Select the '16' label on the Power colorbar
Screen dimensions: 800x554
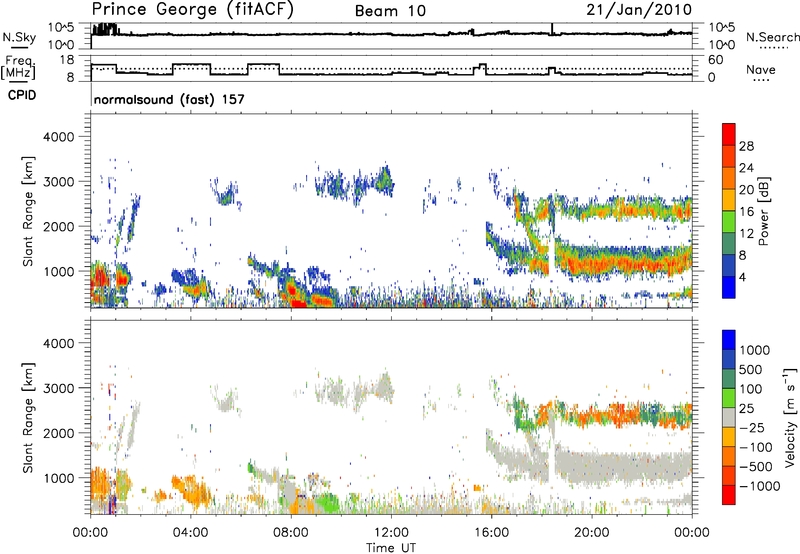pyautogui.click(x=746, y=212)
